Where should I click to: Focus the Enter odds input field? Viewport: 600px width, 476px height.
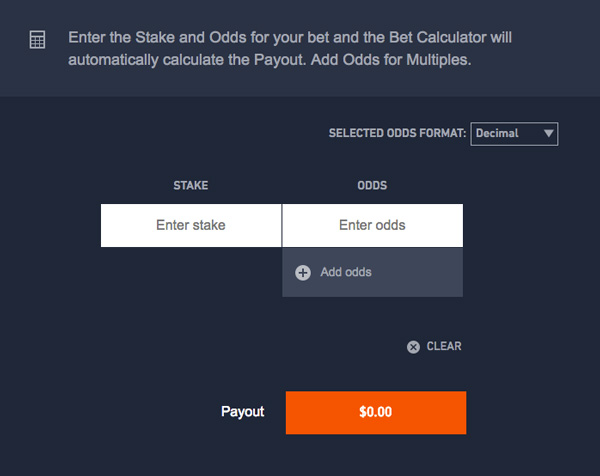click(372, 225)
